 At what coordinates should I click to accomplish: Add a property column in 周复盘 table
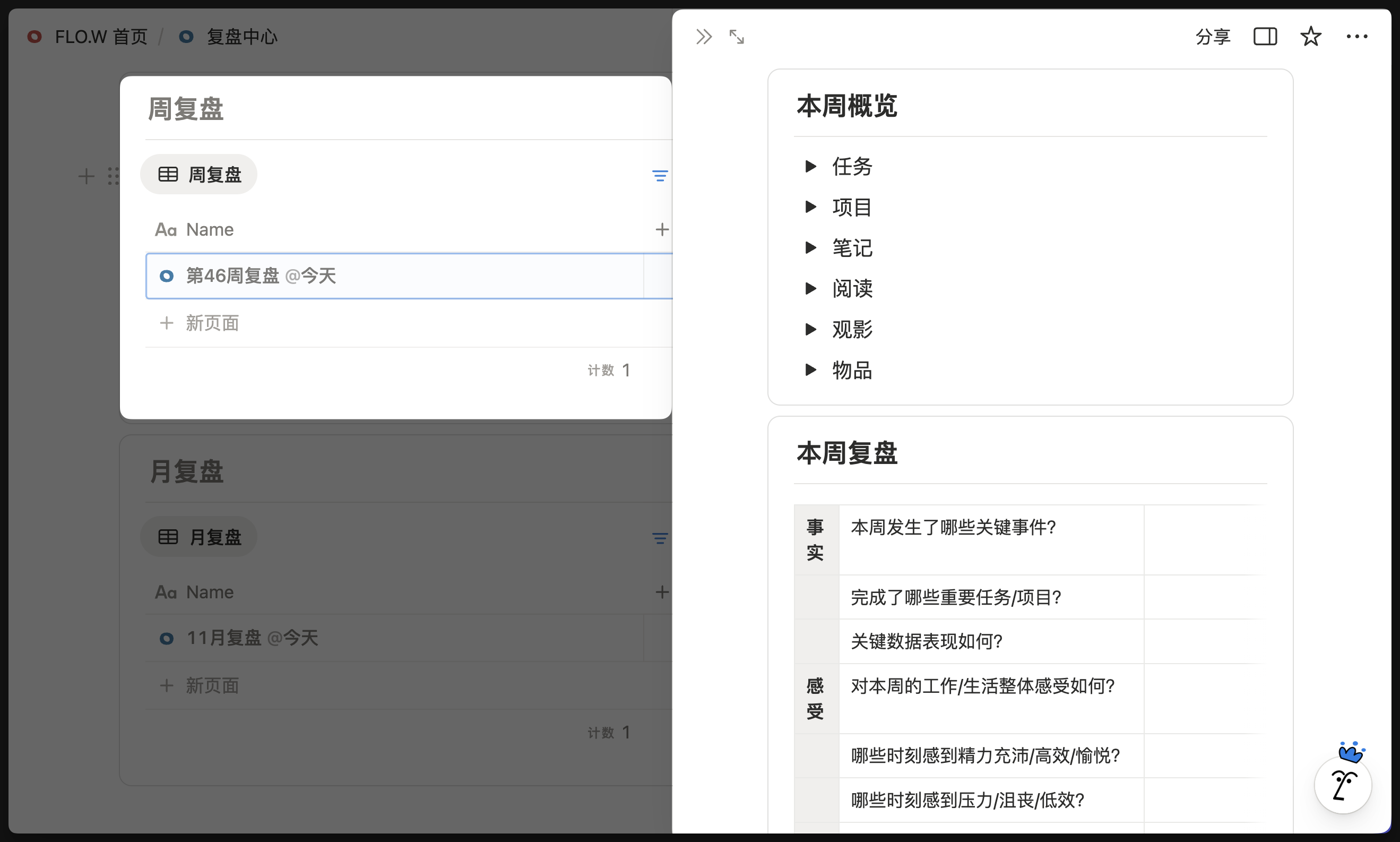click(662, 229)
